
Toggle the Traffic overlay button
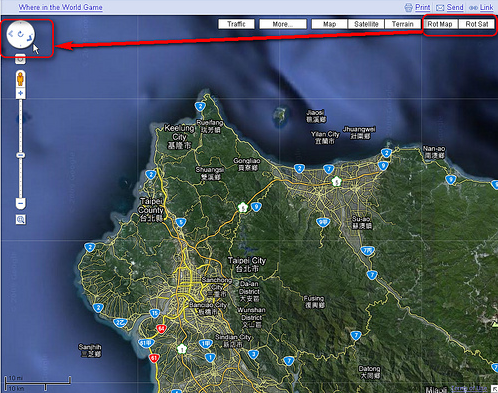[236, 24]
